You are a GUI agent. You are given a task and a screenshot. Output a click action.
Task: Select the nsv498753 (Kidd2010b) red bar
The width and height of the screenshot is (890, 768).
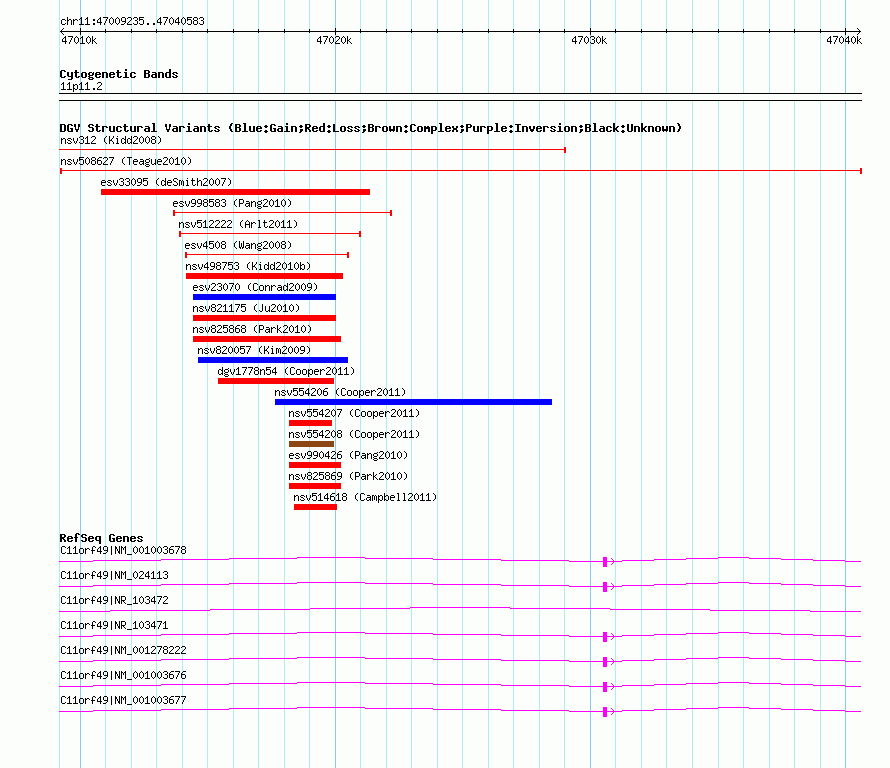click(x=265, y=276)
